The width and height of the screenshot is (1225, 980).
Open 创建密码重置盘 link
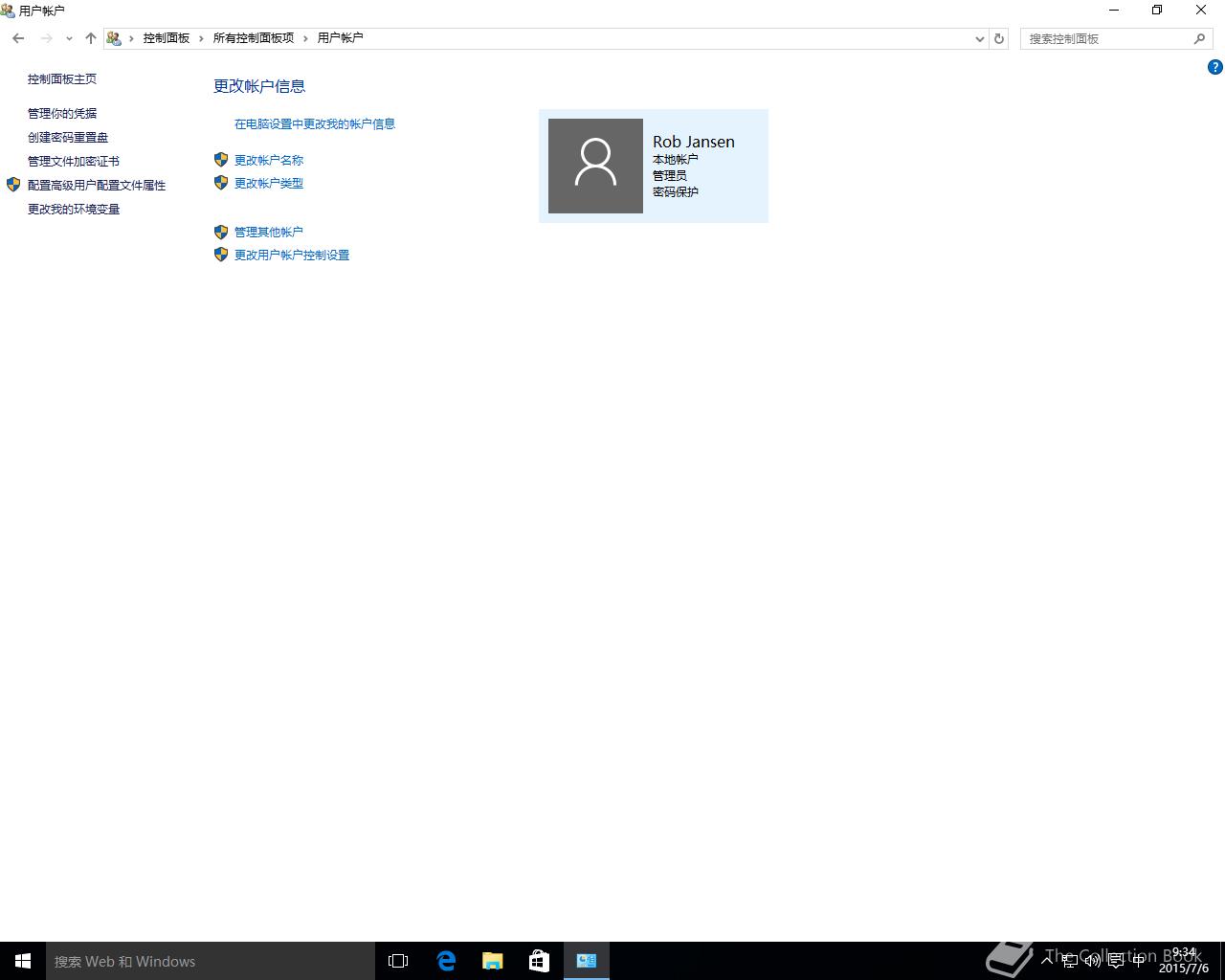coord(68,138)
